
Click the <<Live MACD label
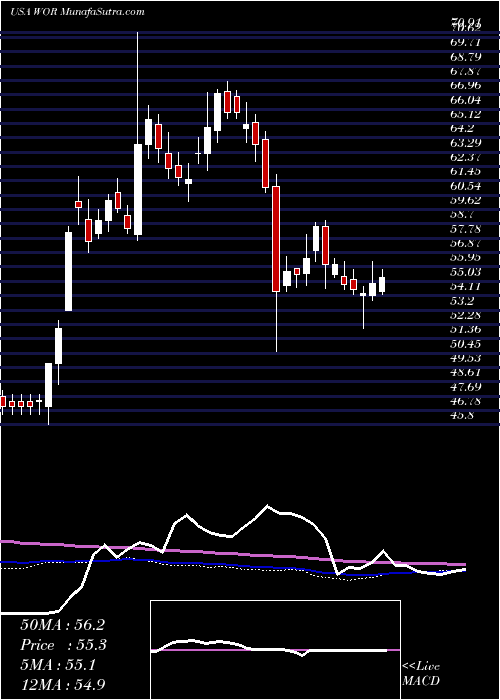[421, 674]
